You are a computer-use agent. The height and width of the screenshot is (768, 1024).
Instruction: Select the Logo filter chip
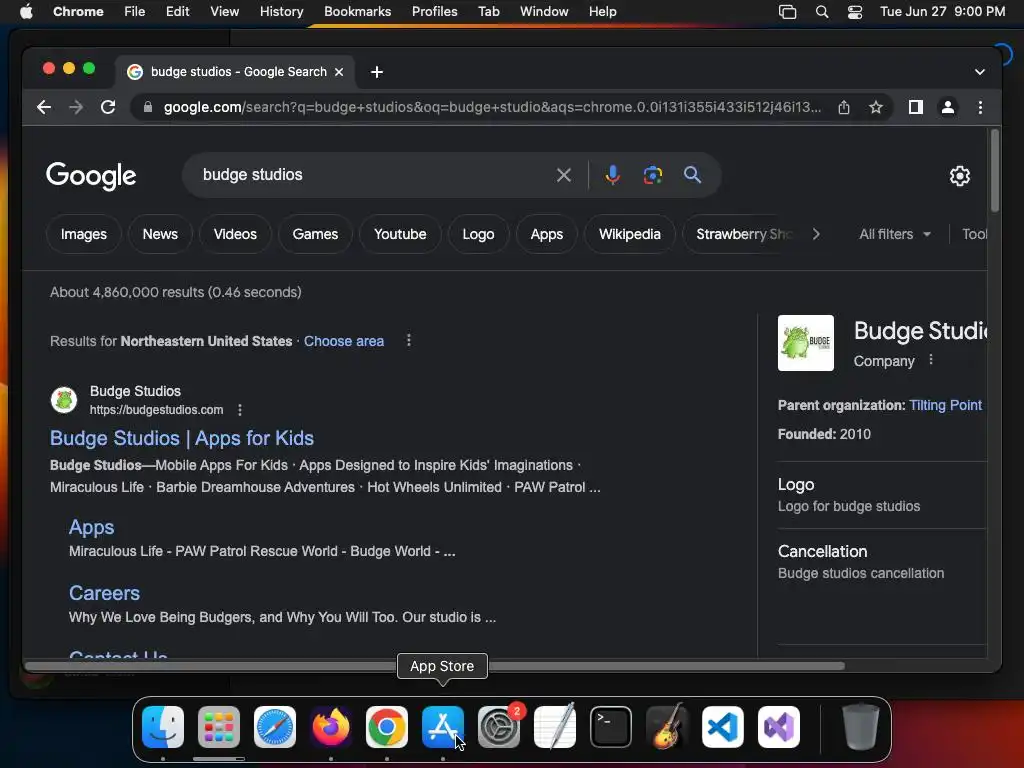479,234
